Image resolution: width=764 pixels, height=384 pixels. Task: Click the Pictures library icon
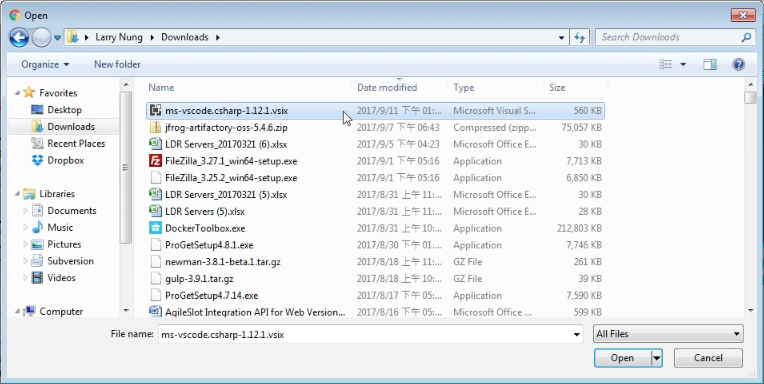38,244
